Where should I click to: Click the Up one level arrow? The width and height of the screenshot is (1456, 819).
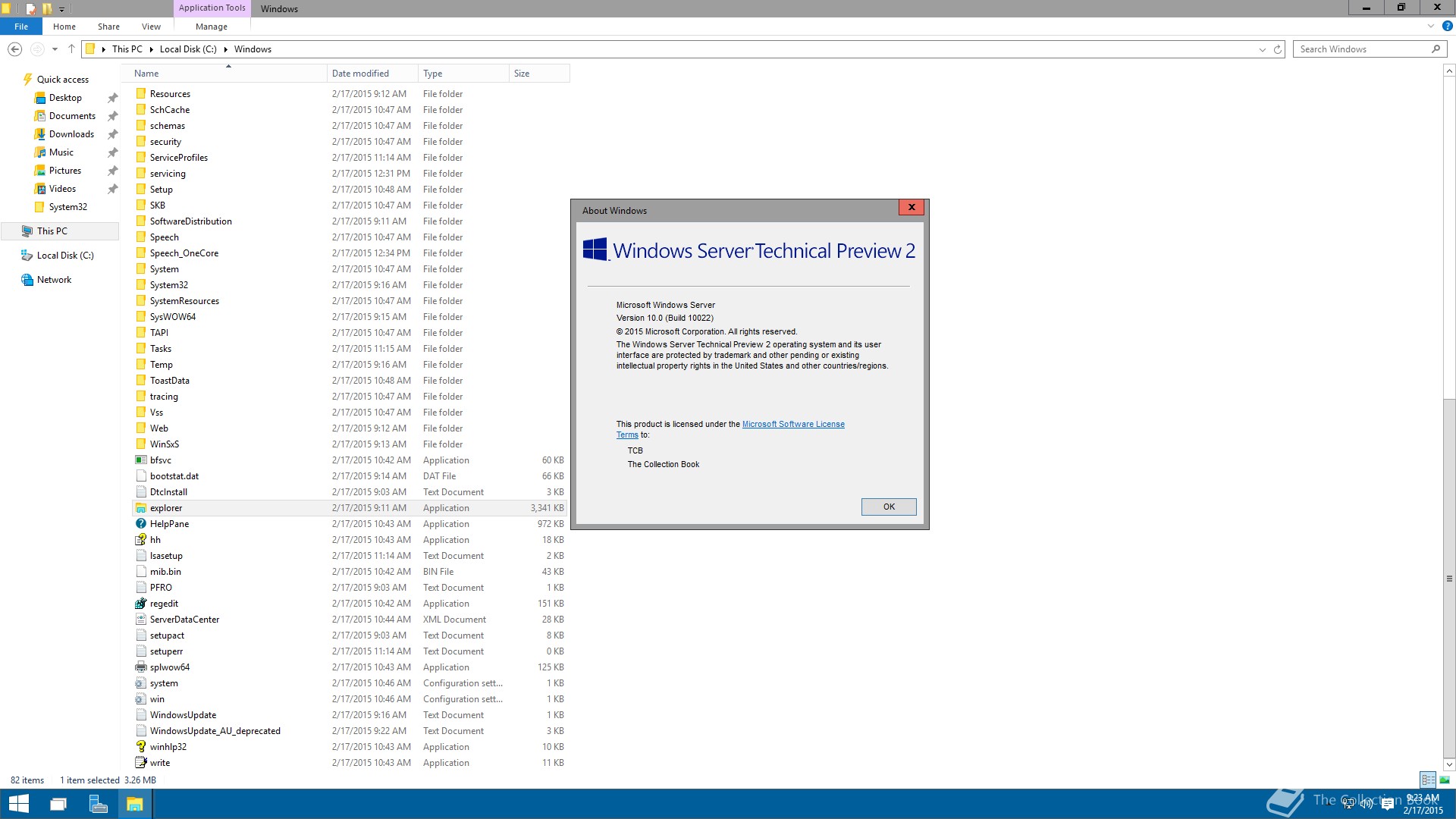pyautogui.click(x=71, y=49)
